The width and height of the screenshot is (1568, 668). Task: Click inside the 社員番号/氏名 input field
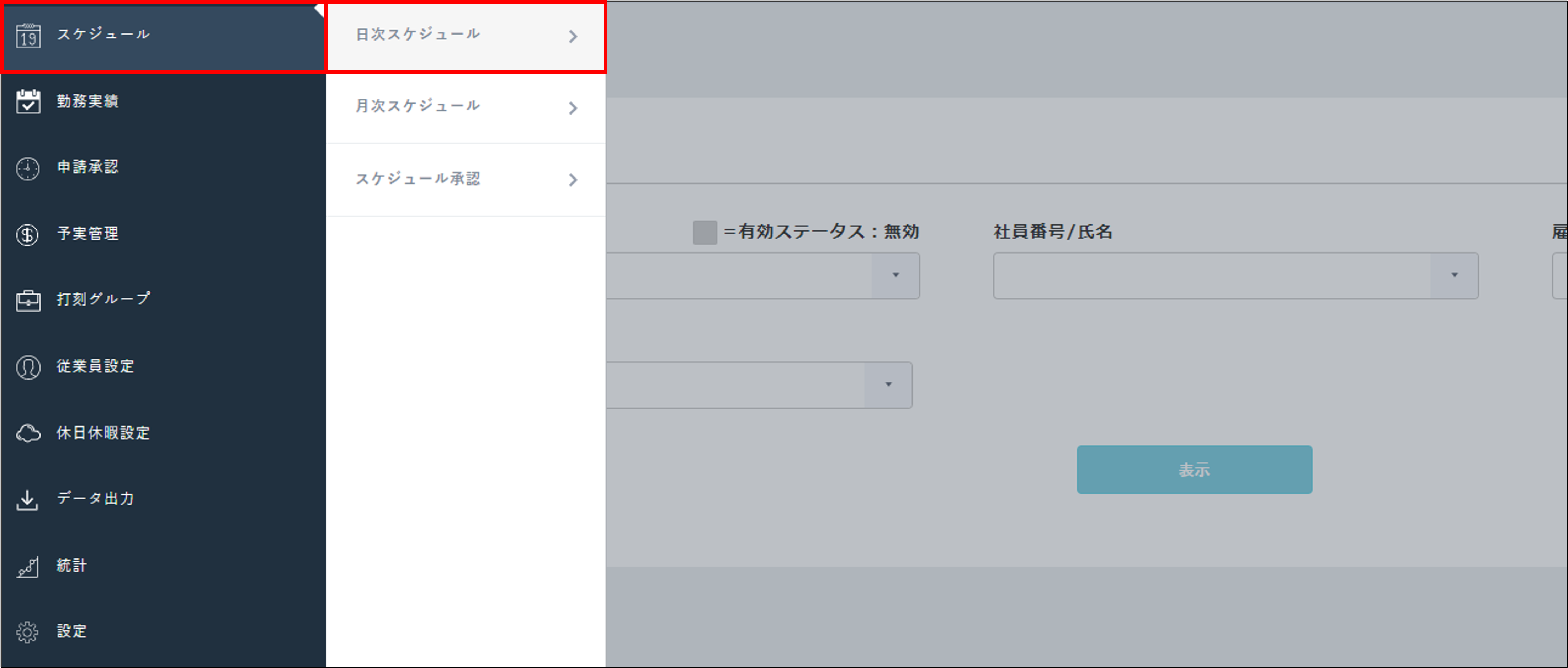point(1211,276)
